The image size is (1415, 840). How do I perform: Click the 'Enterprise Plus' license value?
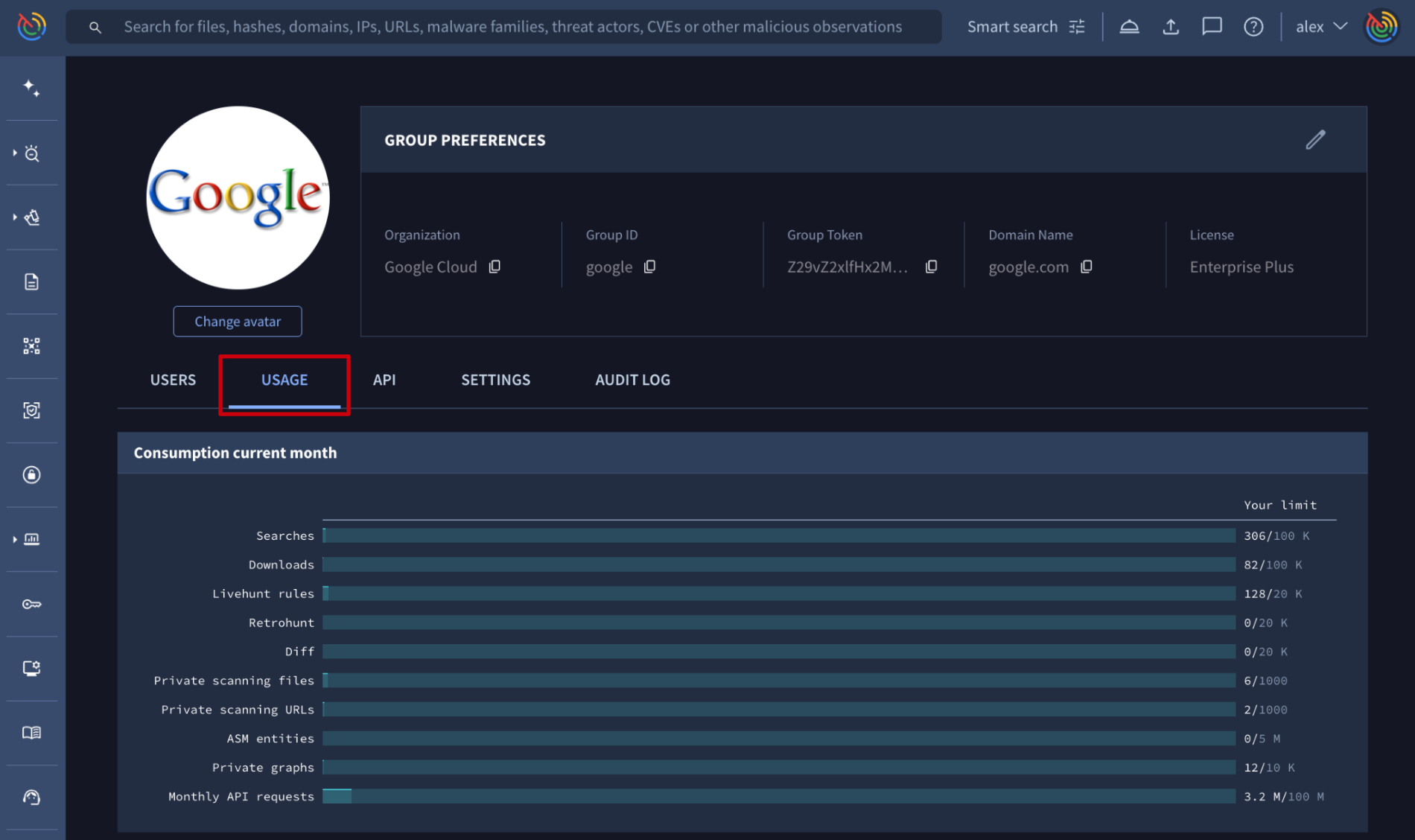[x=1241, y=267]
